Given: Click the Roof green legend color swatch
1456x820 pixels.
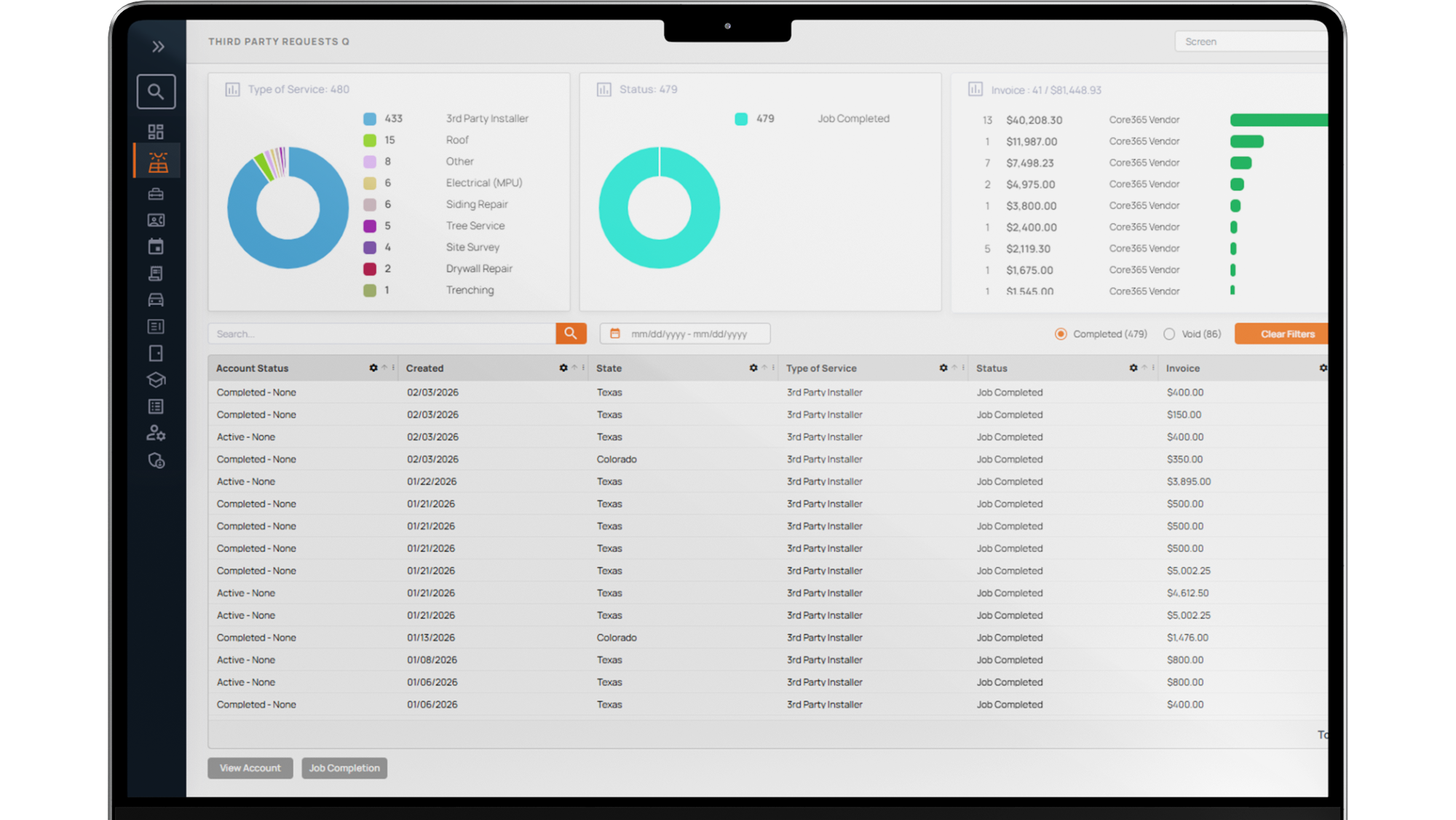Looking at the screenshot, I should tap(370, 141).
